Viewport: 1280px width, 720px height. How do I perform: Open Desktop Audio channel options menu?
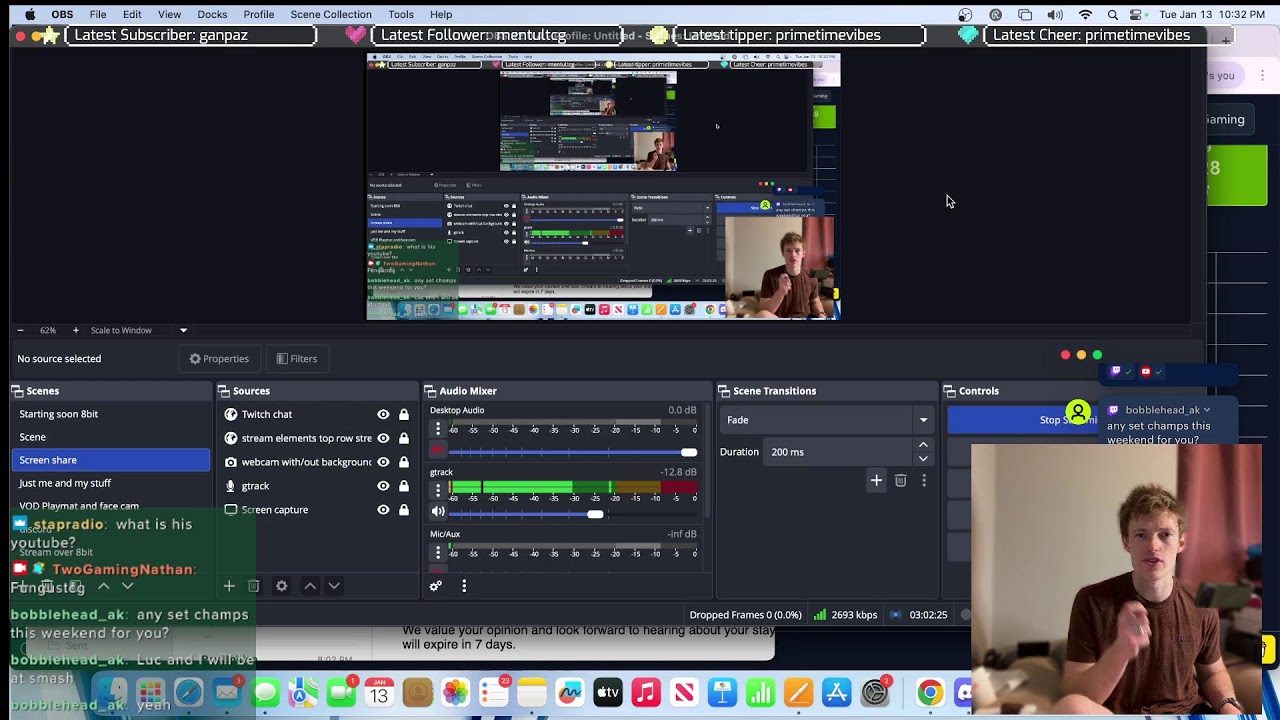coord(438,428)
